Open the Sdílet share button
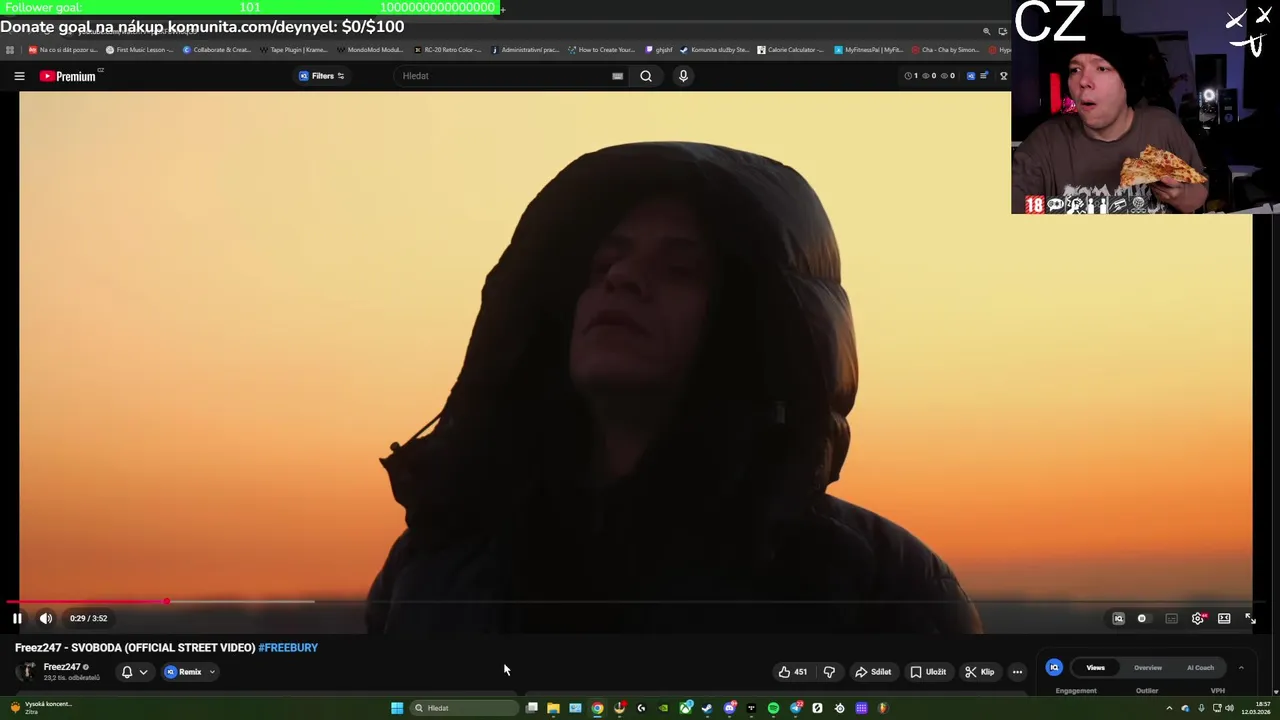The height and width of the screenshot is (720, 1280). coord(873,672)
